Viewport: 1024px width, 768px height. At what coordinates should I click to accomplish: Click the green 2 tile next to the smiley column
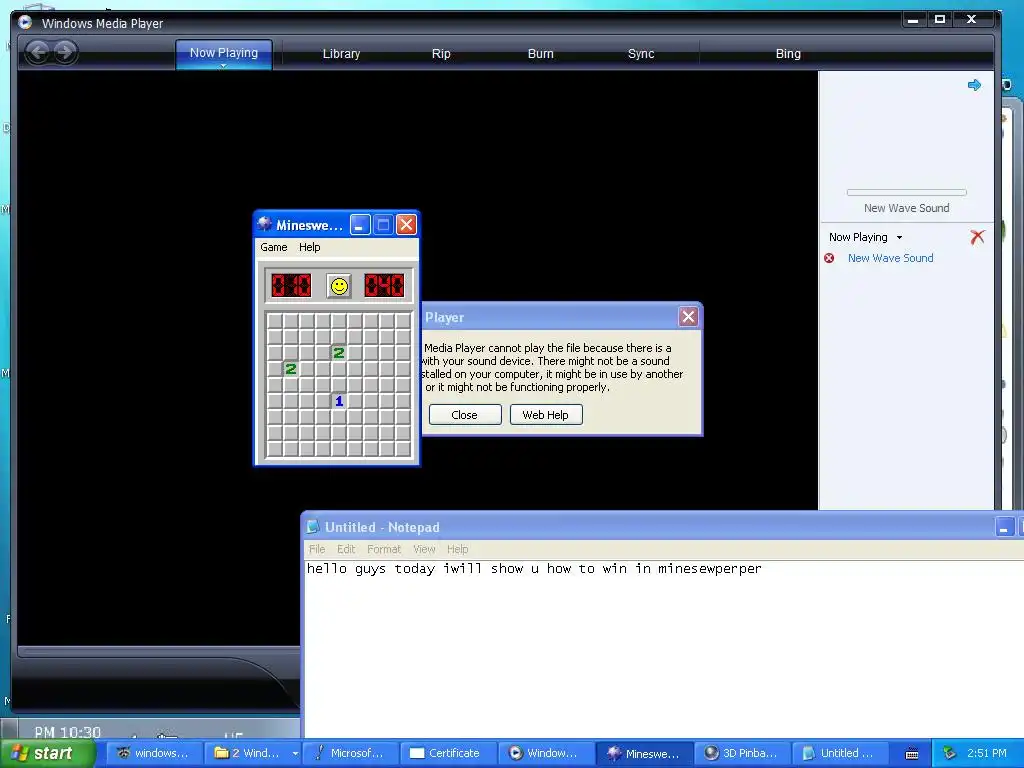coord(339,353)
